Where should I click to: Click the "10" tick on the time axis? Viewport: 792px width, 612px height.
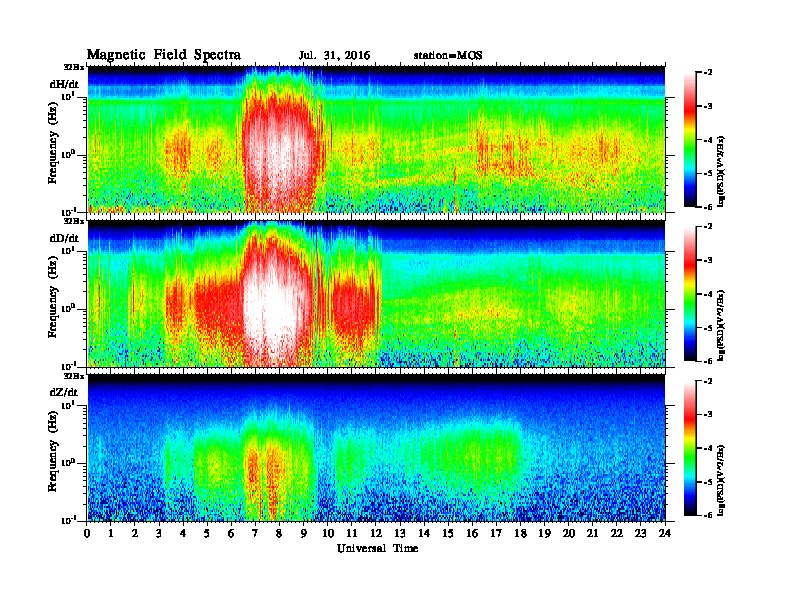(328, 534)
